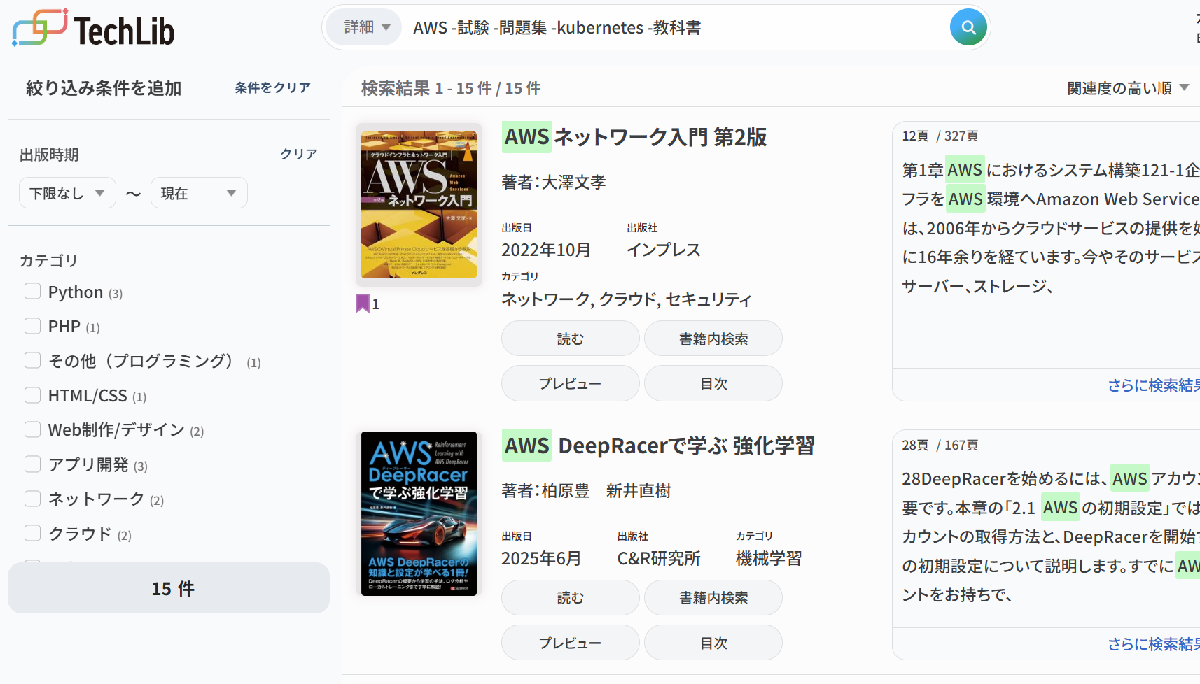The width and height of the screenshot is (1200, 684).
Task: Click the blue search magnifier button
Action: coord(967,27)
